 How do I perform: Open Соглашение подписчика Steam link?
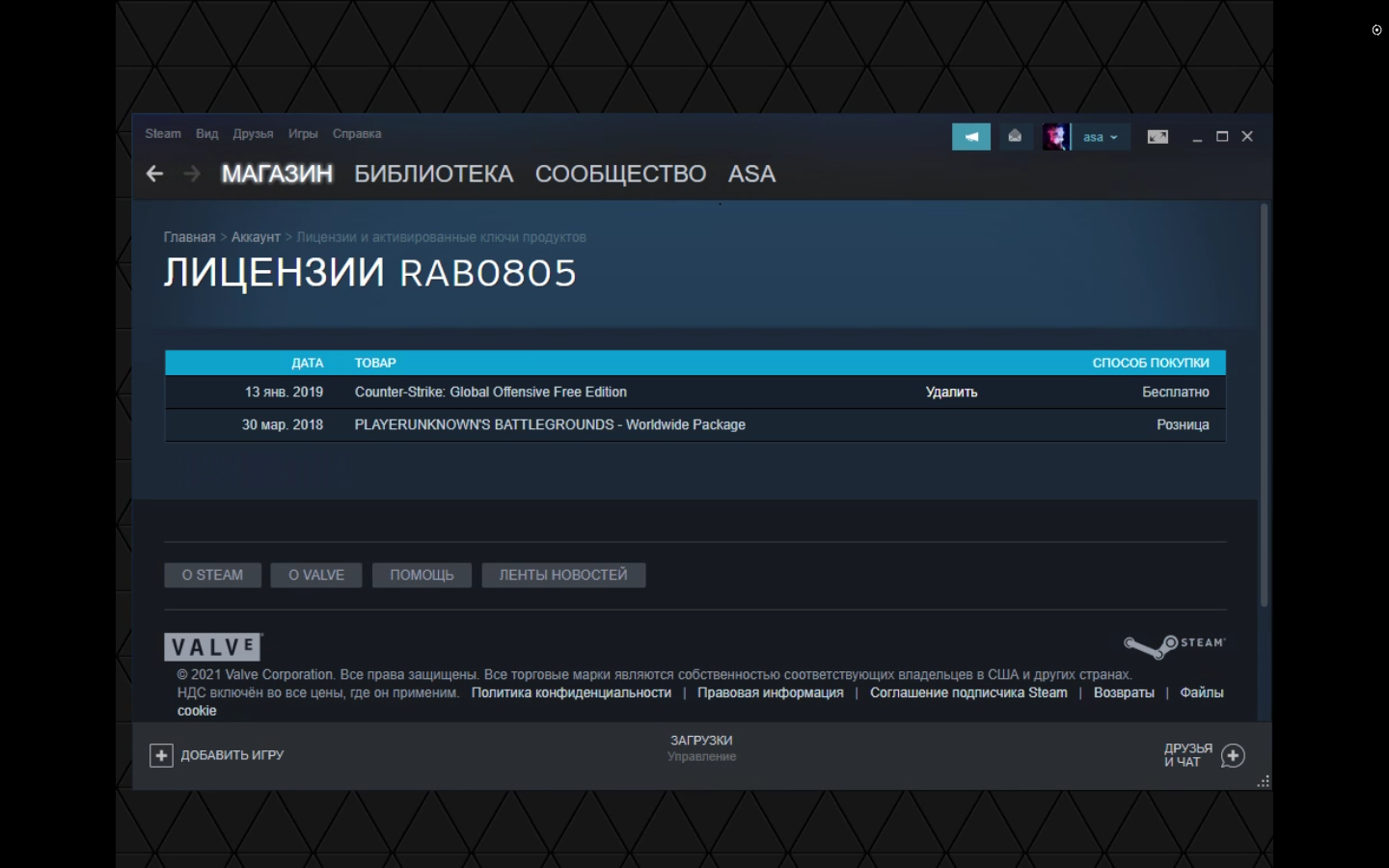(968, 692)
